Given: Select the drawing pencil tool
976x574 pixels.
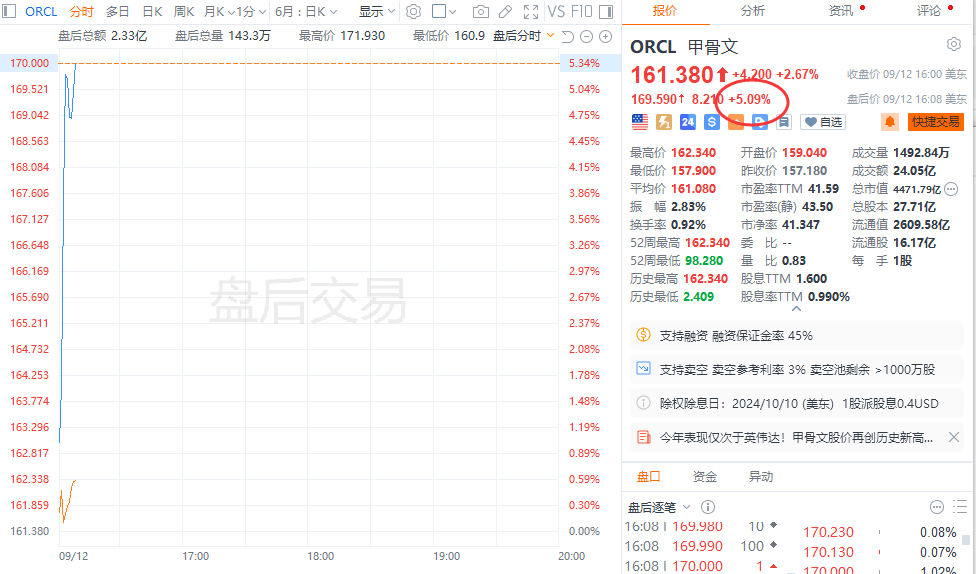Looking at the screenshot, I should click(x=505, y=11).
